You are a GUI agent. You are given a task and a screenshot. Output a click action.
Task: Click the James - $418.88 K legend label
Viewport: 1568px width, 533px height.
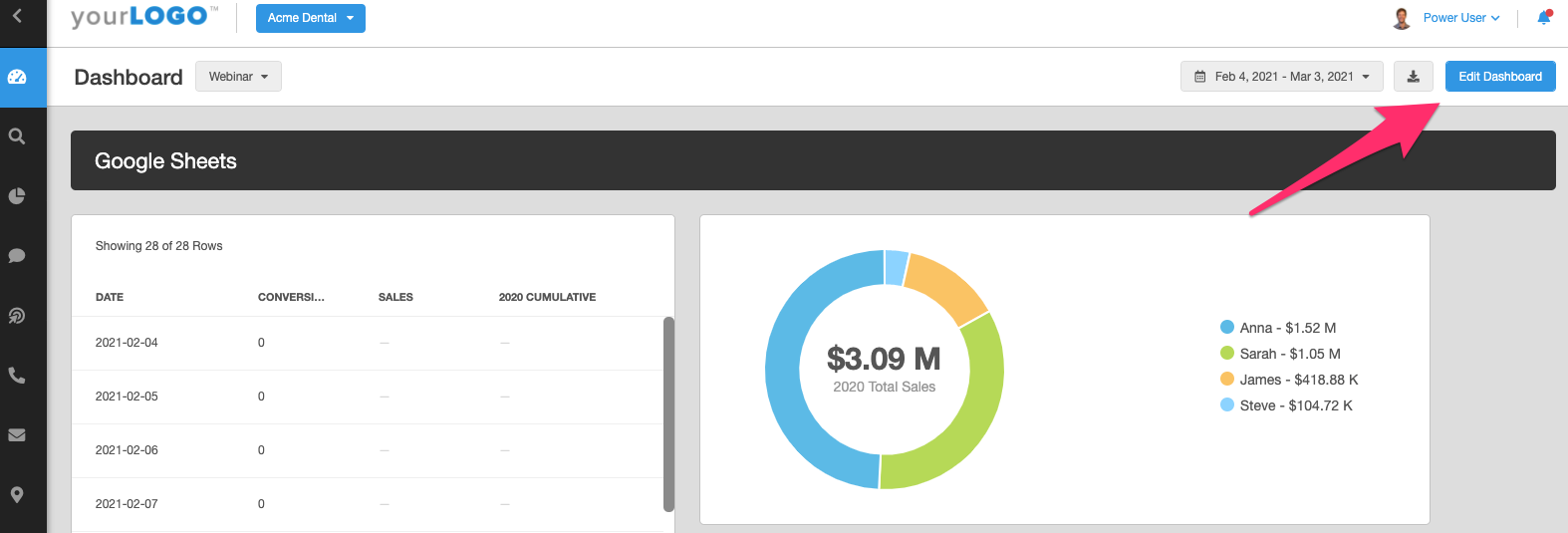click(x=1299, y=380)
